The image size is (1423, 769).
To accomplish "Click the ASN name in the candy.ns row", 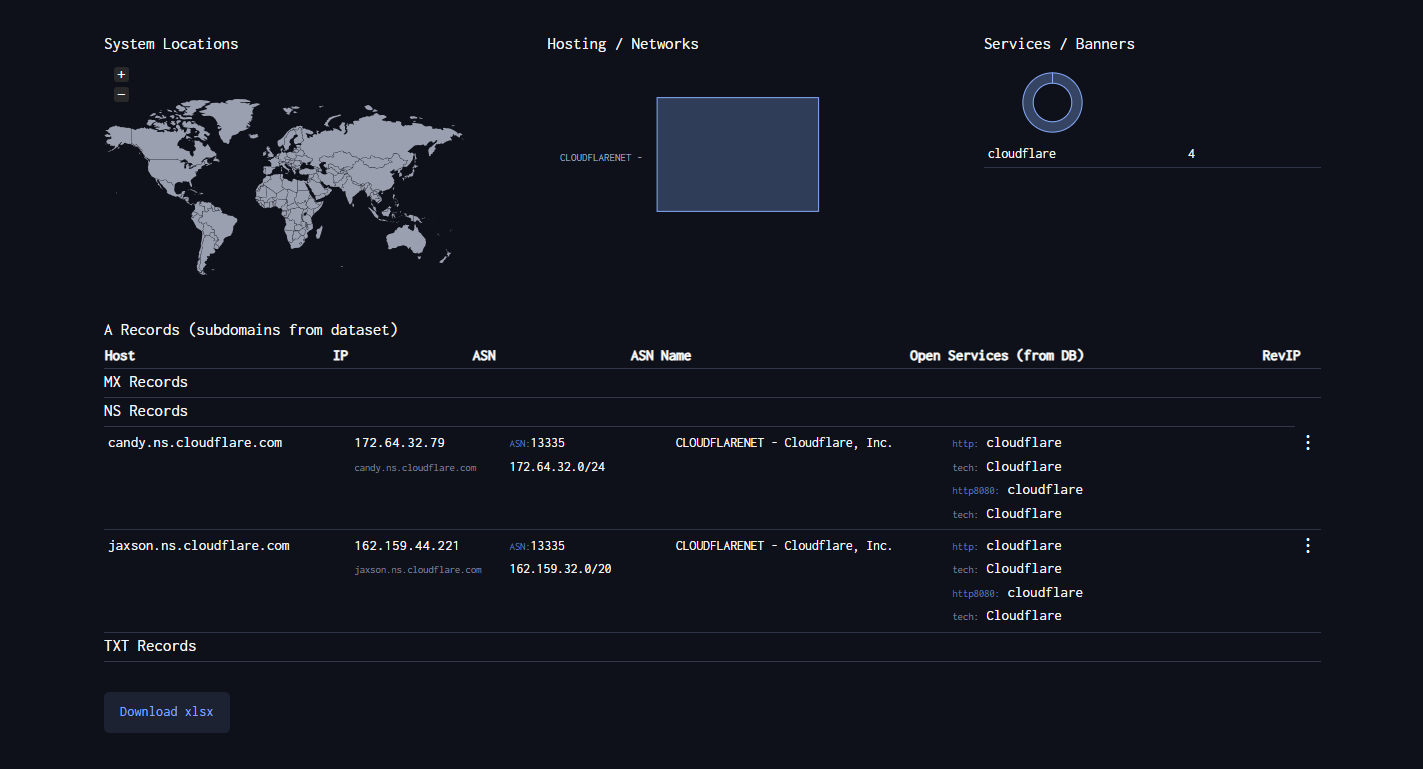I will click(784, 442).
